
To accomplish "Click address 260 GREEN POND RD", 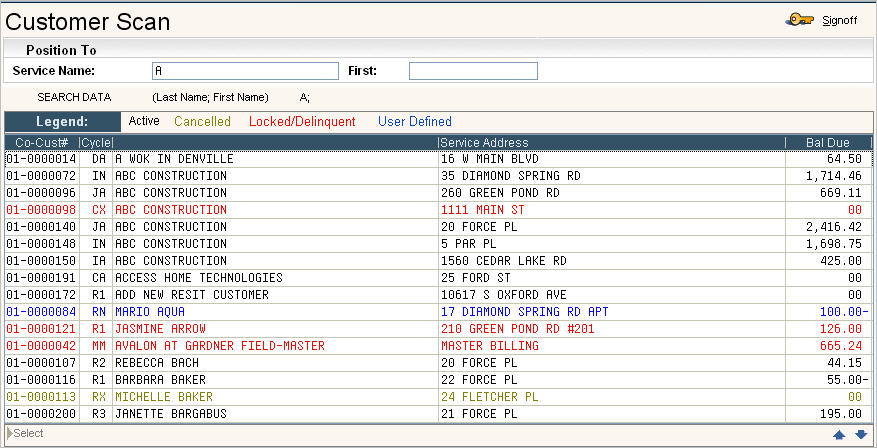I will [x=500, y=193].
